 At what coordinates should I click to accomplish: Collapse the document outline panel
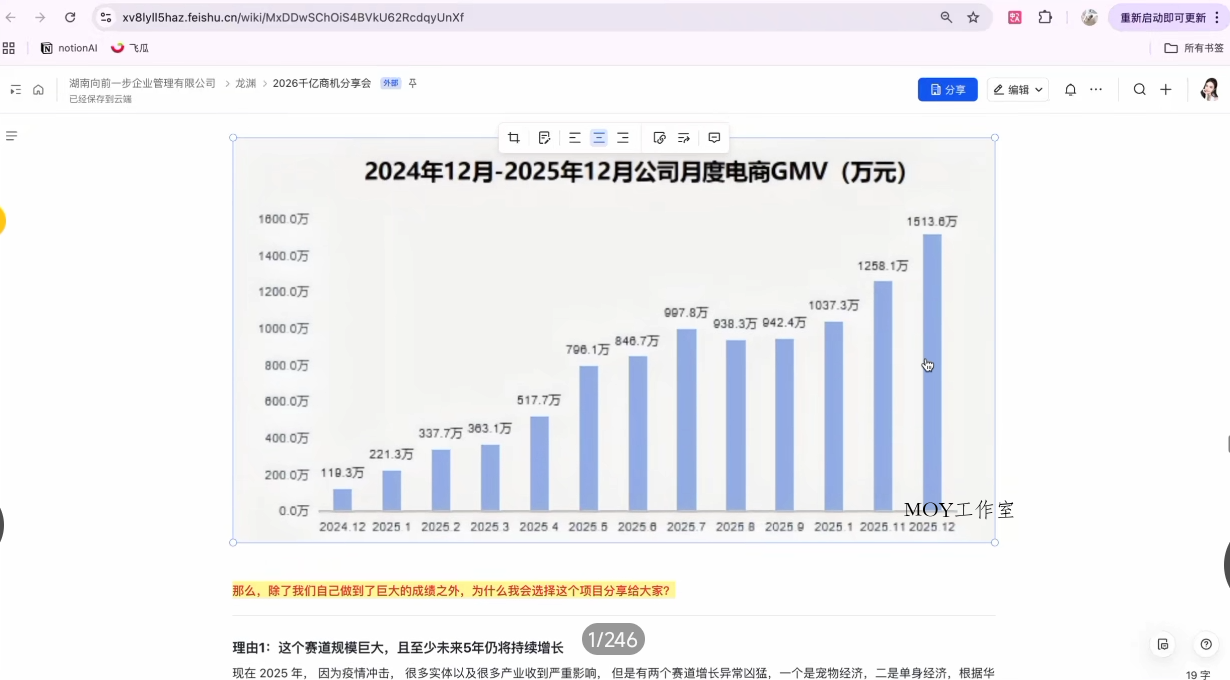(x=12, y=135)
